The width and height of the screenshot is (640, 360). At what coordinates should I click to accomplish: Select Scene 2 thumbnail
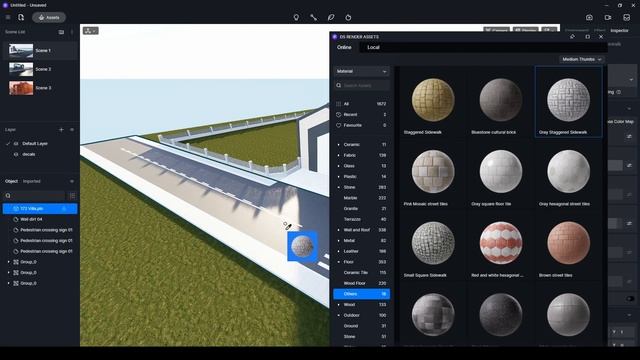21,69
